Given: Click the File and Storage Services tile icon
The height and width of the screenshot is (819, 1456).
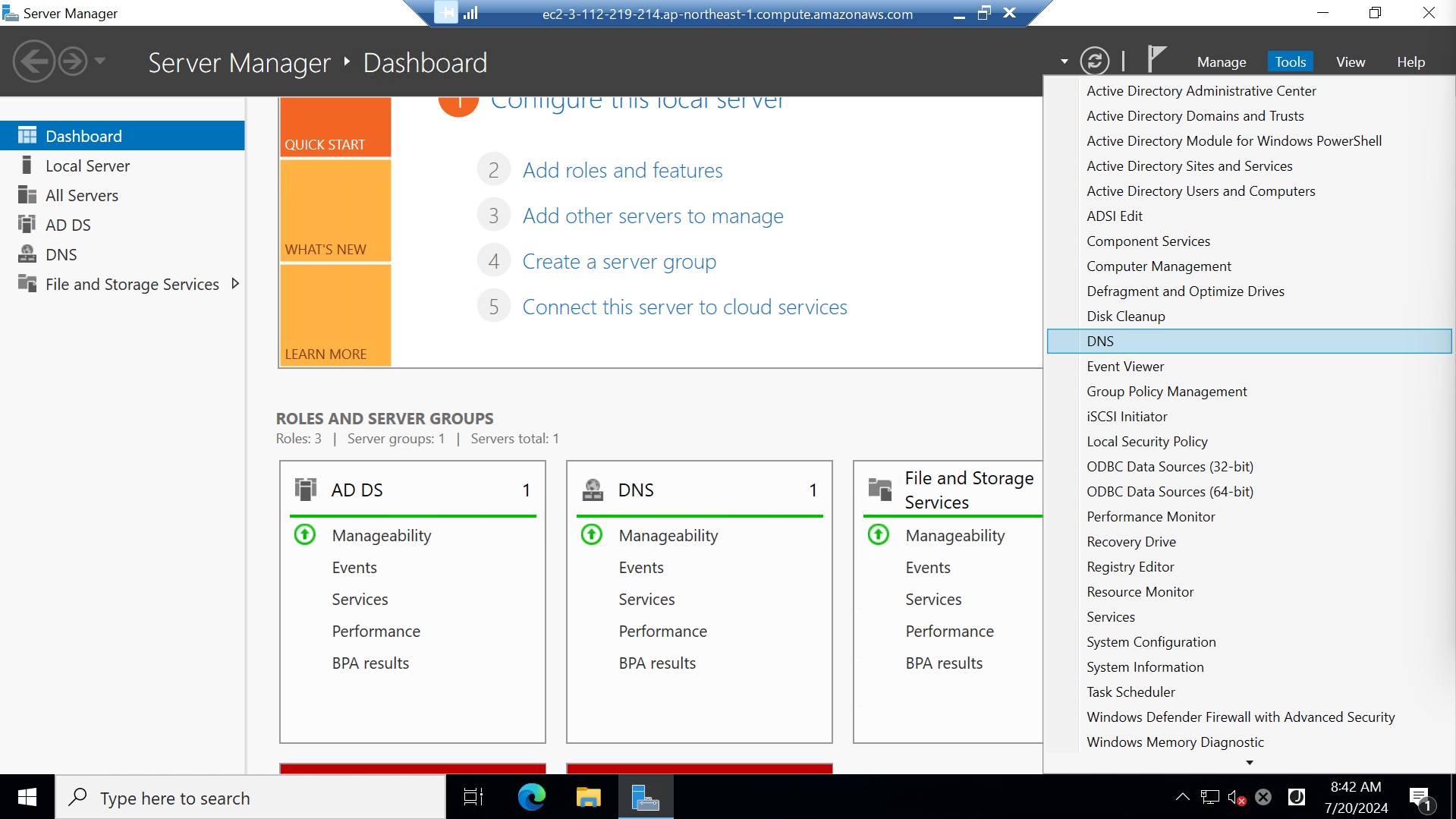Looking at the screenshot, I should [x=880, y=490].
